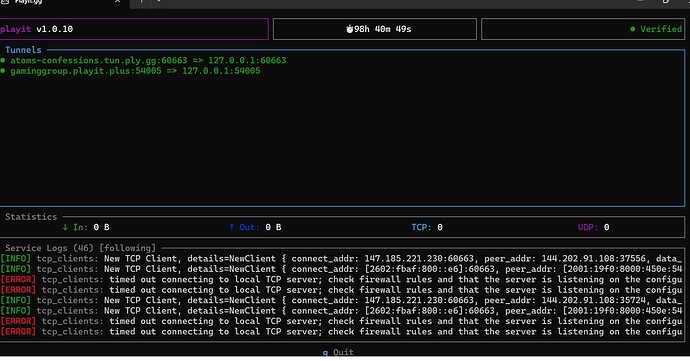Click the playit v1.0.10 version label
This screenshot has width=690, height=361.
[x=37, y=29]
